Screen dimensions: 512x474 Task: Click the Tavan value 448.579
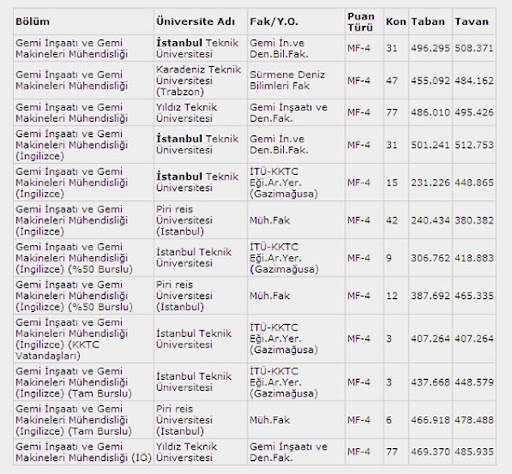coord(474,382)
